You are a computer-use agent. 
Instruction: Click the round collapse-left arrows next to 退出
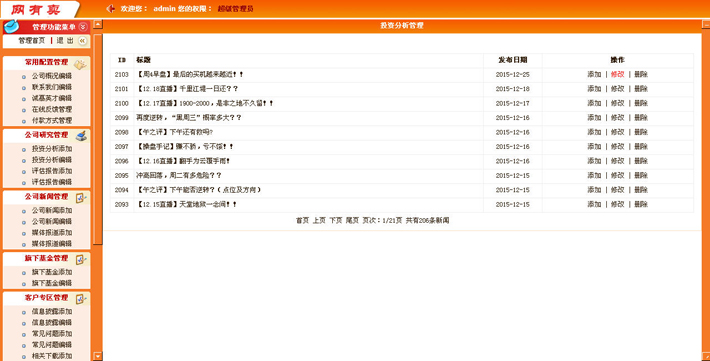(82, 41)
